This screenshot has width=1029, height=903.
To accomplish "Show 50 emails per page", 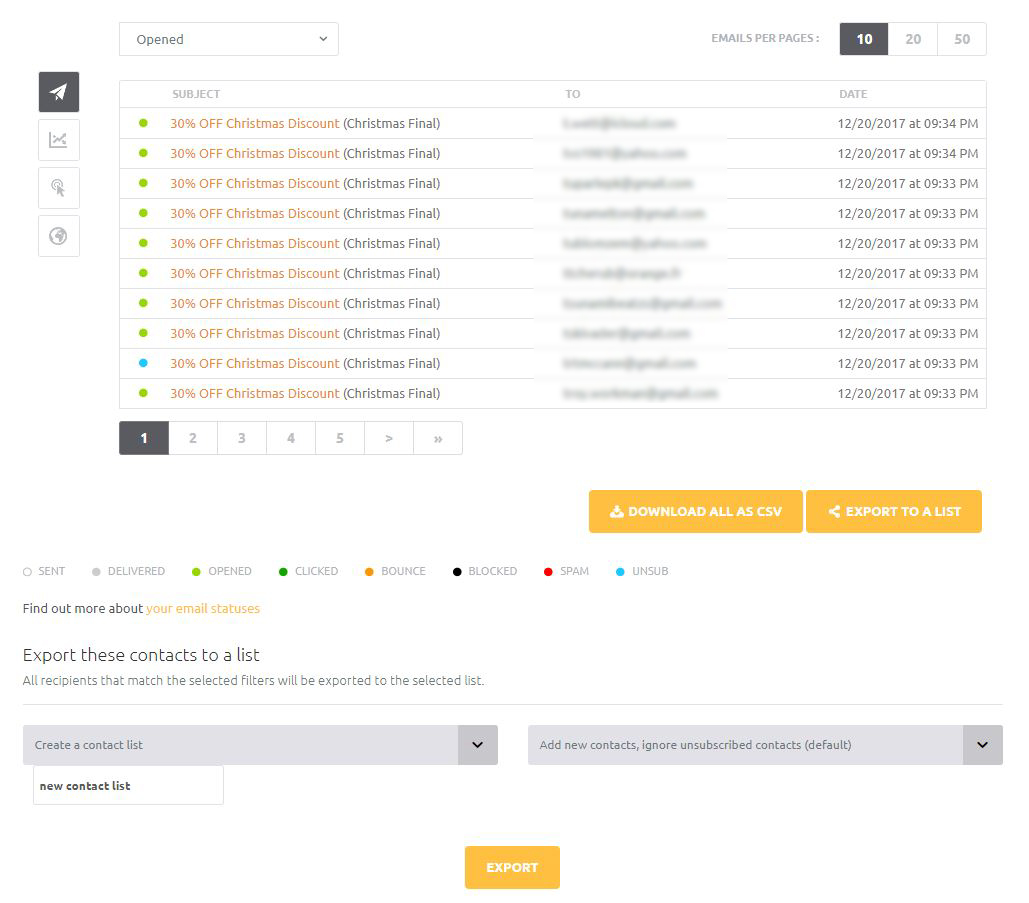I will pyautogui.click(x=961, y=39).
